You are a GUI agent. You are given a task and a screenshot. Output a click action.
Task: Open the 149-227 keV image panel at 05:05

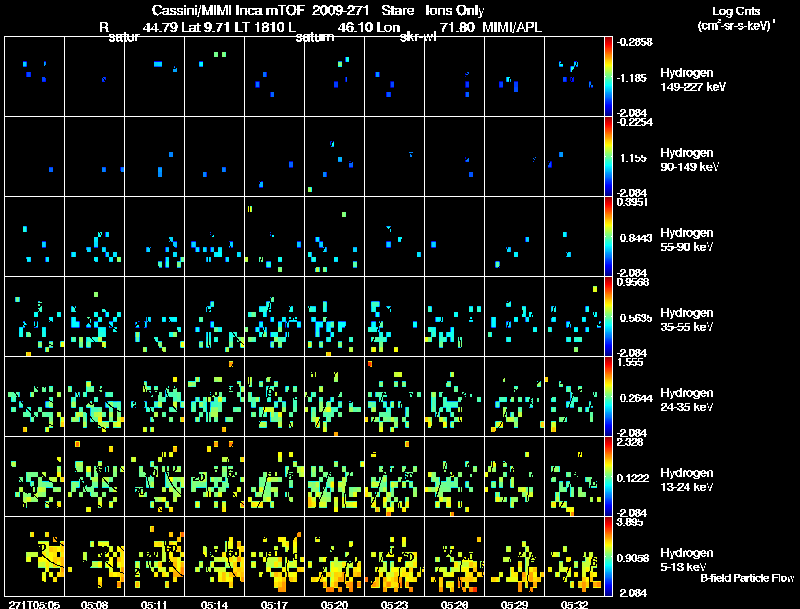(34, 76)
